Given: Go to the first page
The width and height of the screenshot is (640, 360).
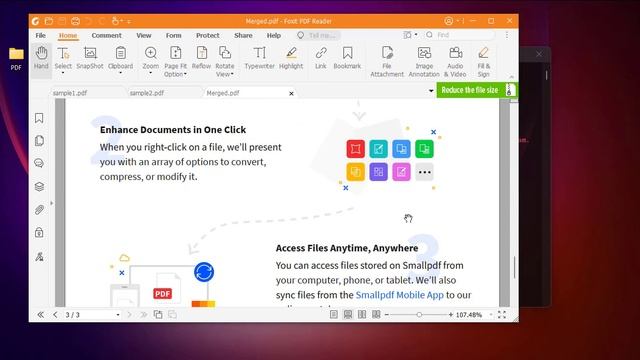Looking at the screenshot, I should (x=40, y=315).
